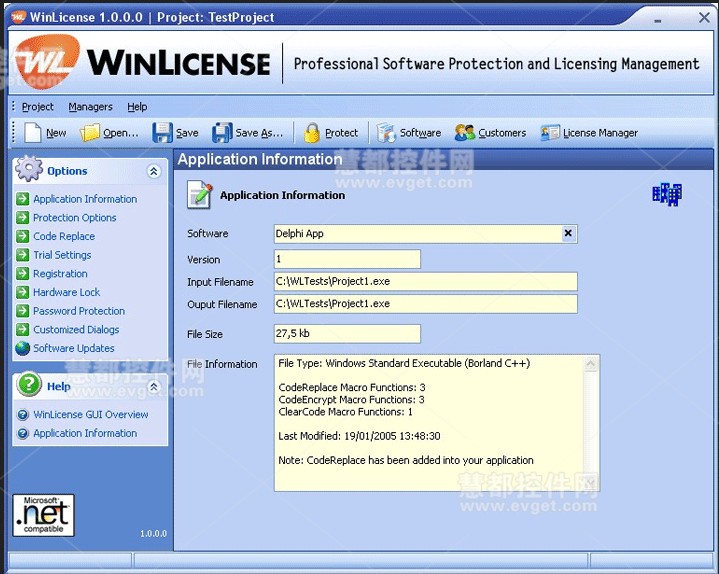The width and height of the screenshot is (719, 574).
Task: Open Password Protection settings
Action: click(x=79, y=311)
